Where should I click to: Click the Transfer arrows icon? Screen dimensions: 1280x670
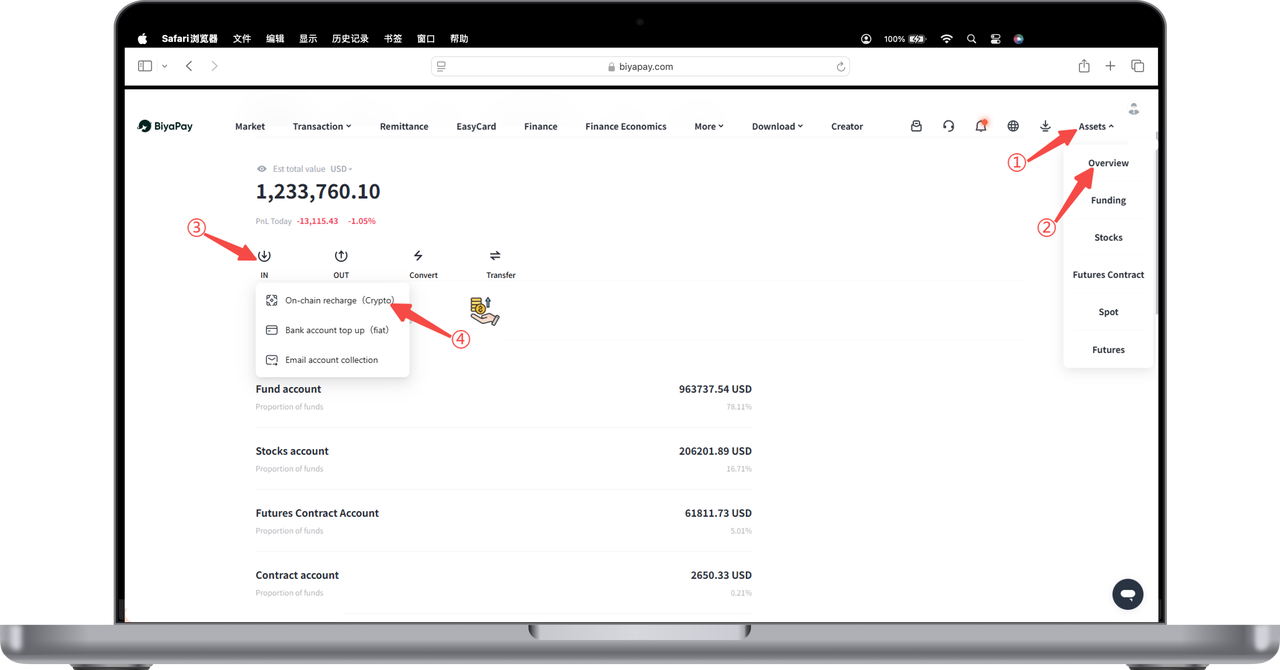click(x=495, y=256)
